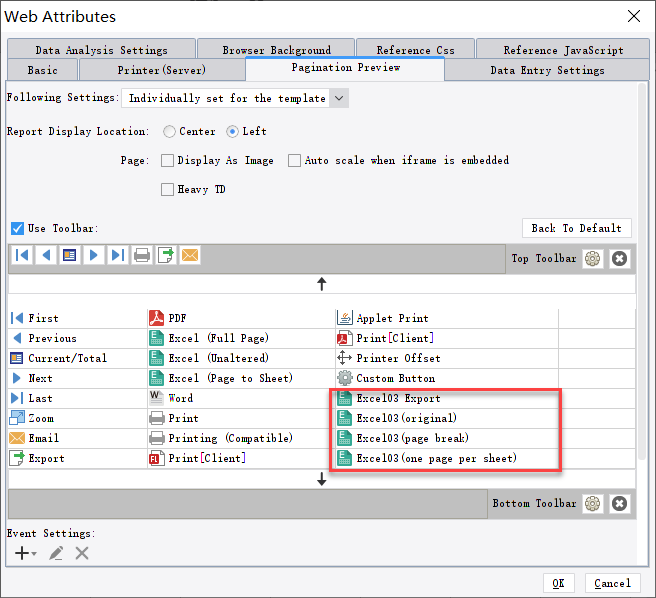
Task: Click the first page icon in Top Toolbar
Action: point(22,256)
